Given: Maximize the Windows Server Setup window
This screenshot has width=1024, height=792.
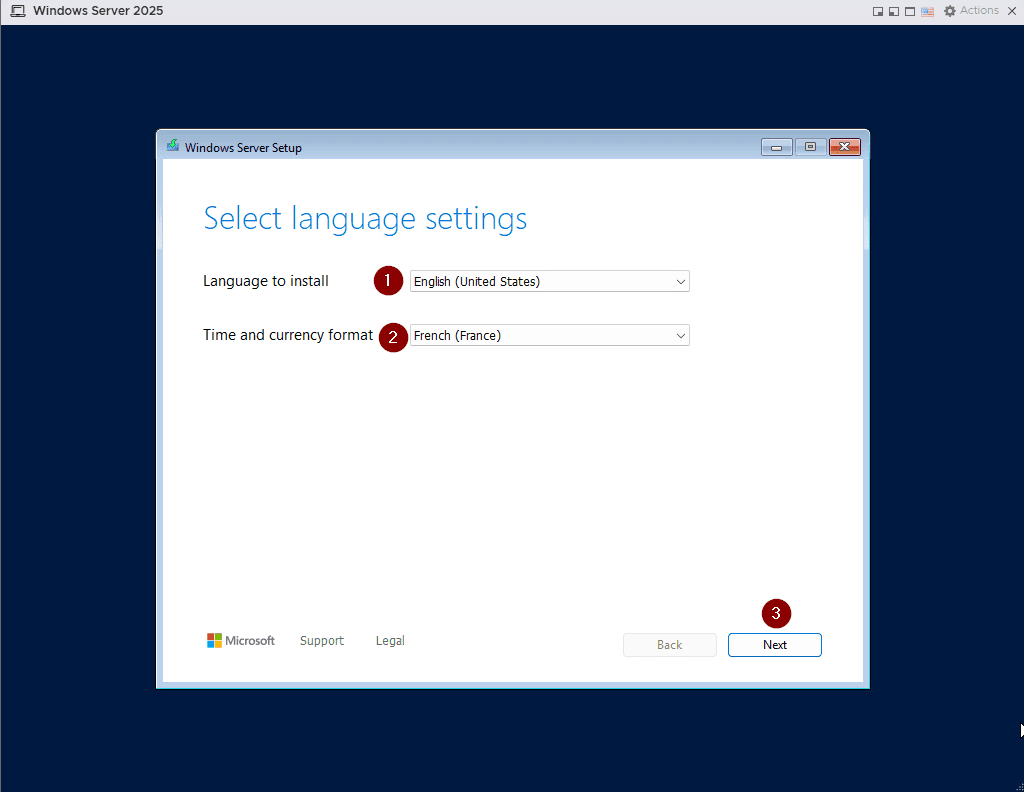Looking at the screenshot, I should click(x=810, y=147).
